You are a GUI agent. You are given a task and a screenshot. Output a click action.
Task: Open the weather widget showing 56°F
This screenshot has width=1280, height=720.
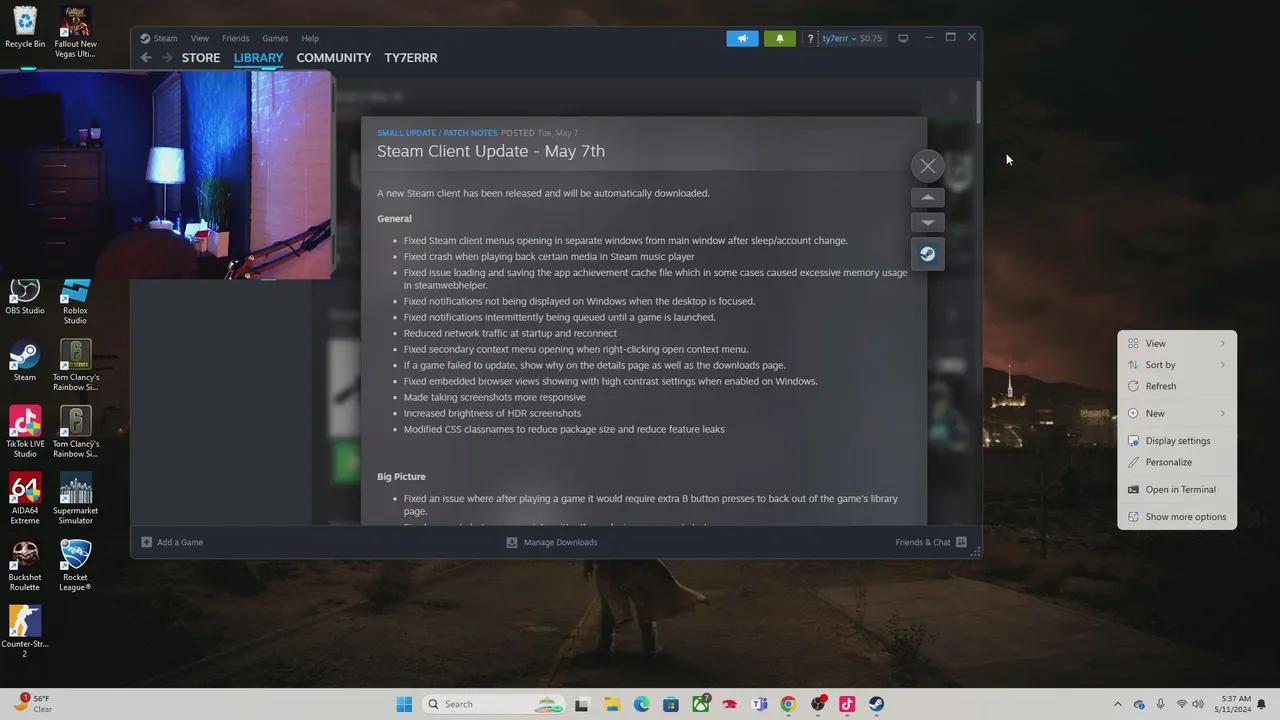(32, 704)
